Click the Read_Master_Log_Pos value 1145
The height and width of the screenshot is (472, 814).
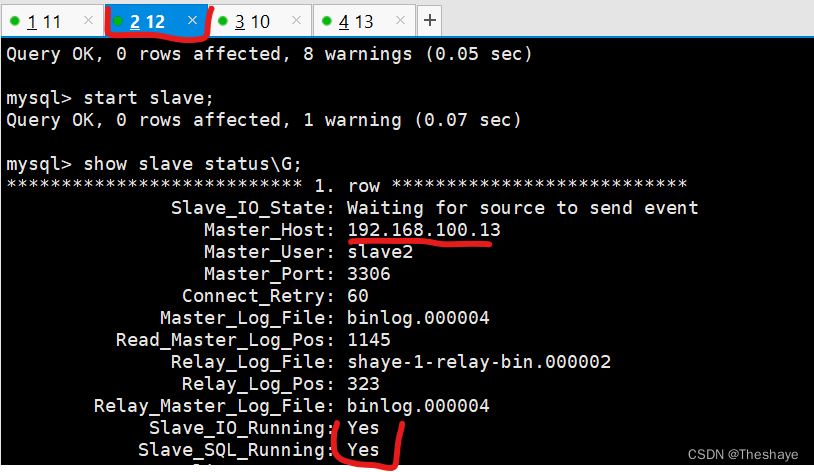[369, 340]
